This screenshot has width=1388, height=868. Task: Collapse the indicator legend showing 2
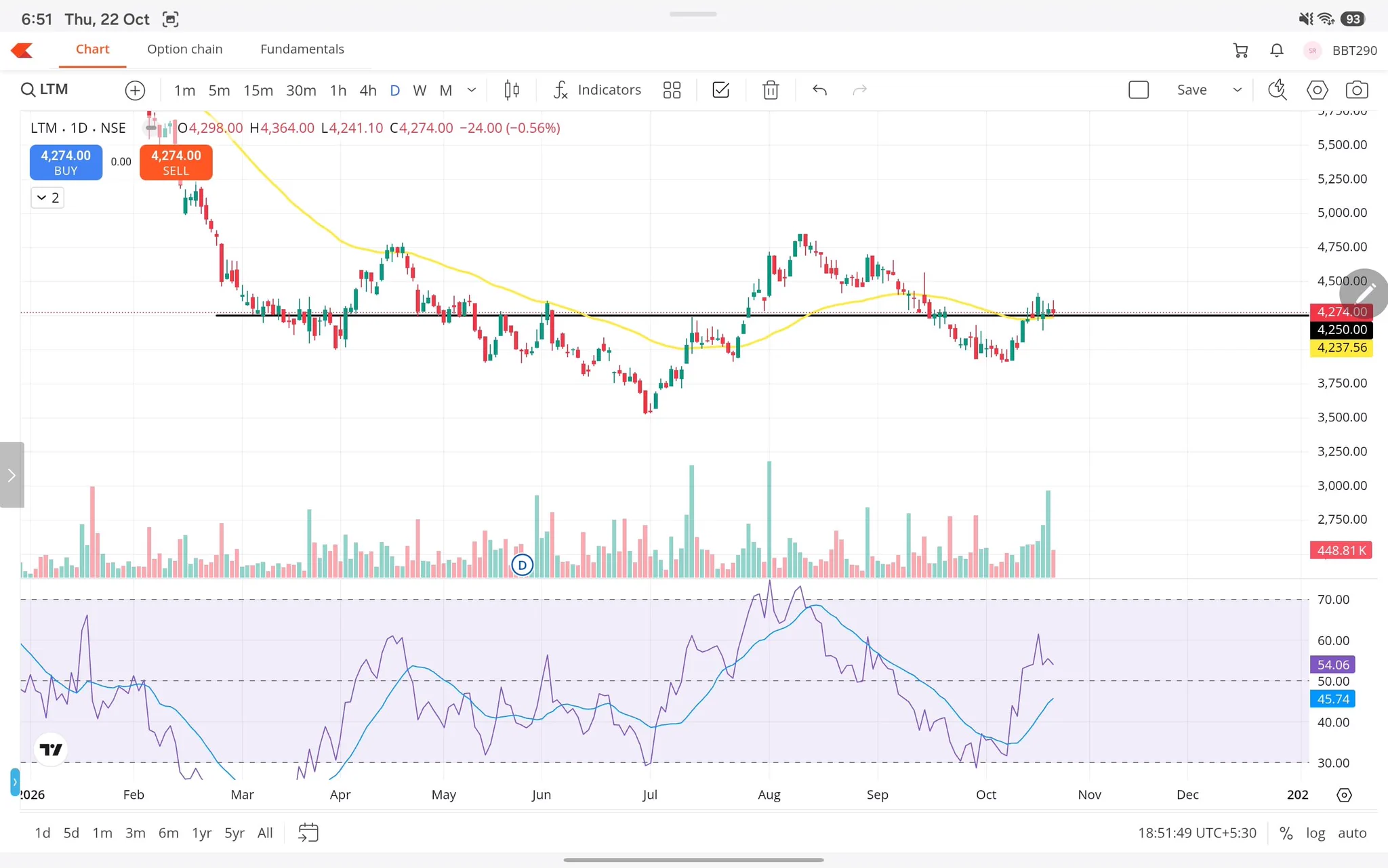coord(47,198)
